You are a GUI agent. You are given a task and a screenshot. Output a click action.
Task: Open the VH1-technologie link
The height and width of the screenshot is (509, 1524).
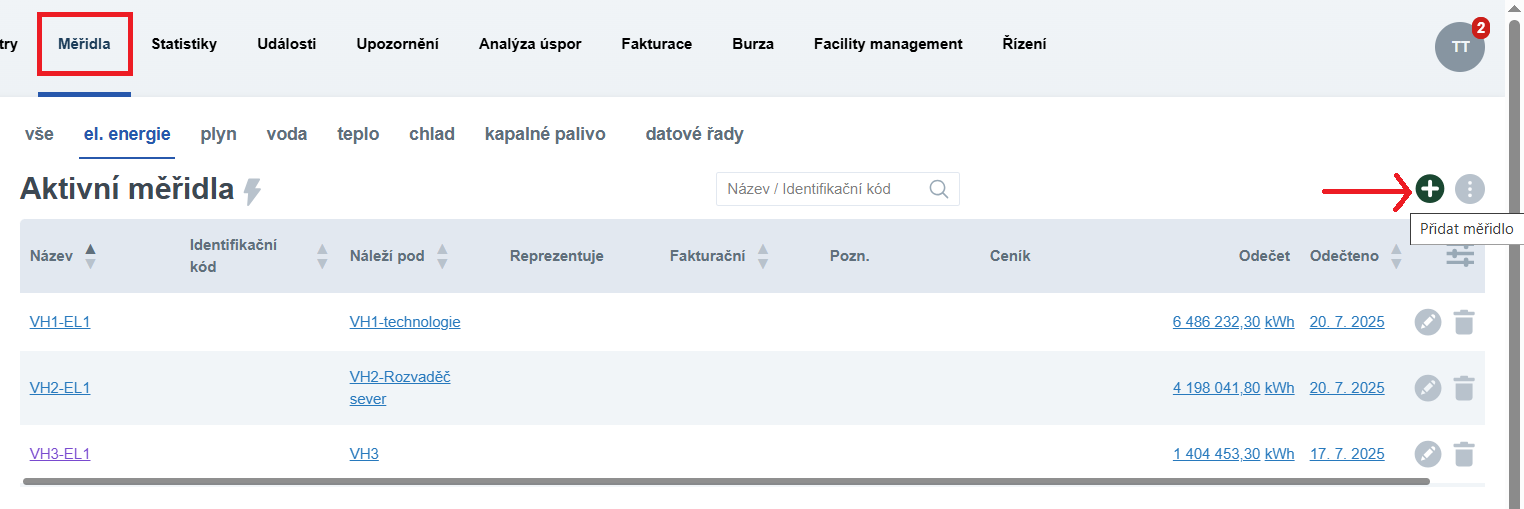(404, 322)
